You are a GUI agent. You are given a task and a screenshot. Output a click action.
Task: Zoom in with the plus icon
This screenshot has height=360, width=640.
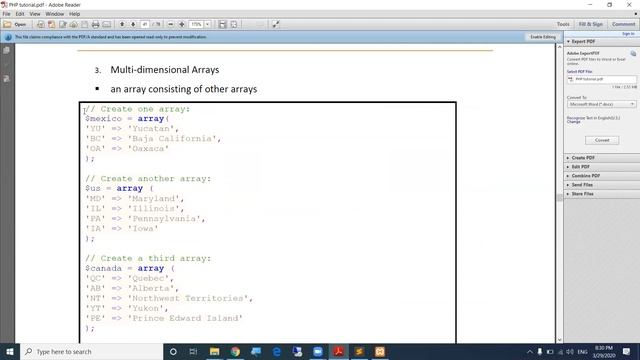click(182, 24)
